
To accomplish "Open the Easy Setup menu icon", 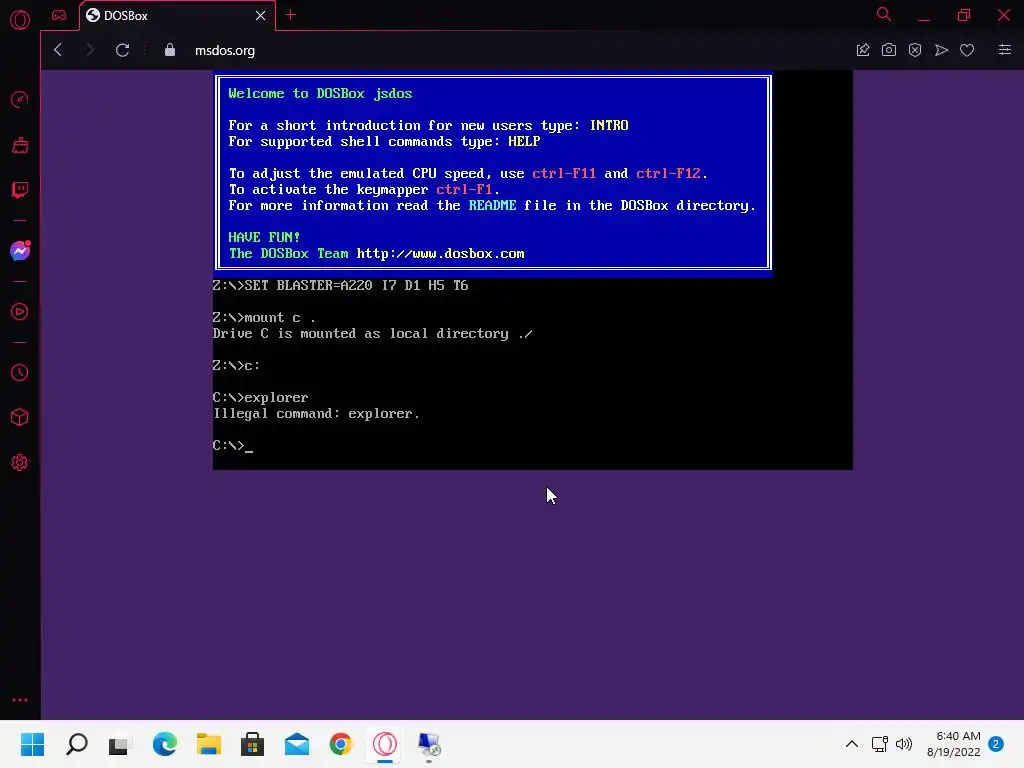I will (1005, 50).
